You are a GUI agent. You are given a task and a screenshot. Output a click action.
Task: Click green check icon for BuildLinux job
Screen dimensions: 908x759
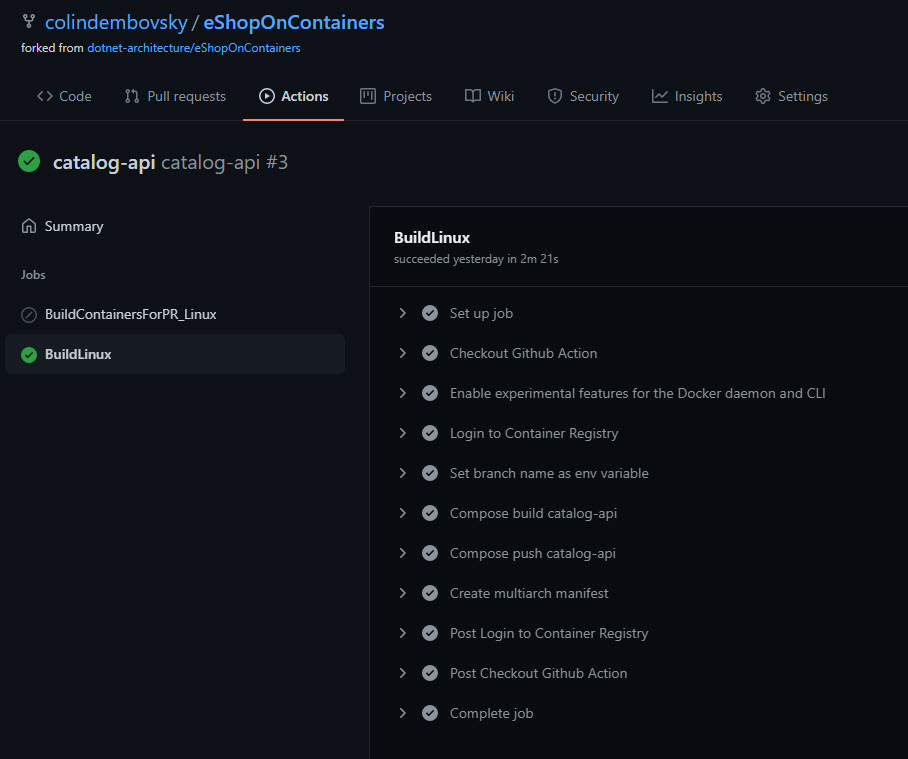pos(29,354)
